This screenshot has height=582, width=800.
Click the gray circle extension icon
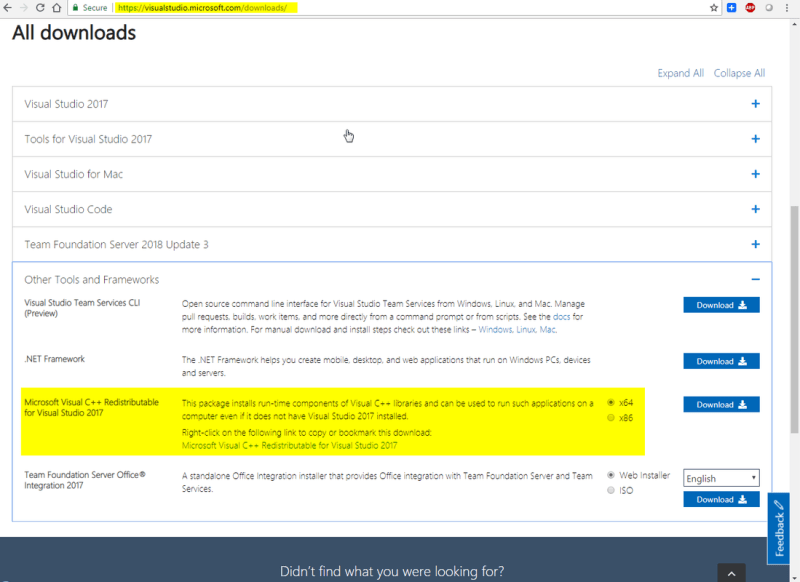click(769, 8)
